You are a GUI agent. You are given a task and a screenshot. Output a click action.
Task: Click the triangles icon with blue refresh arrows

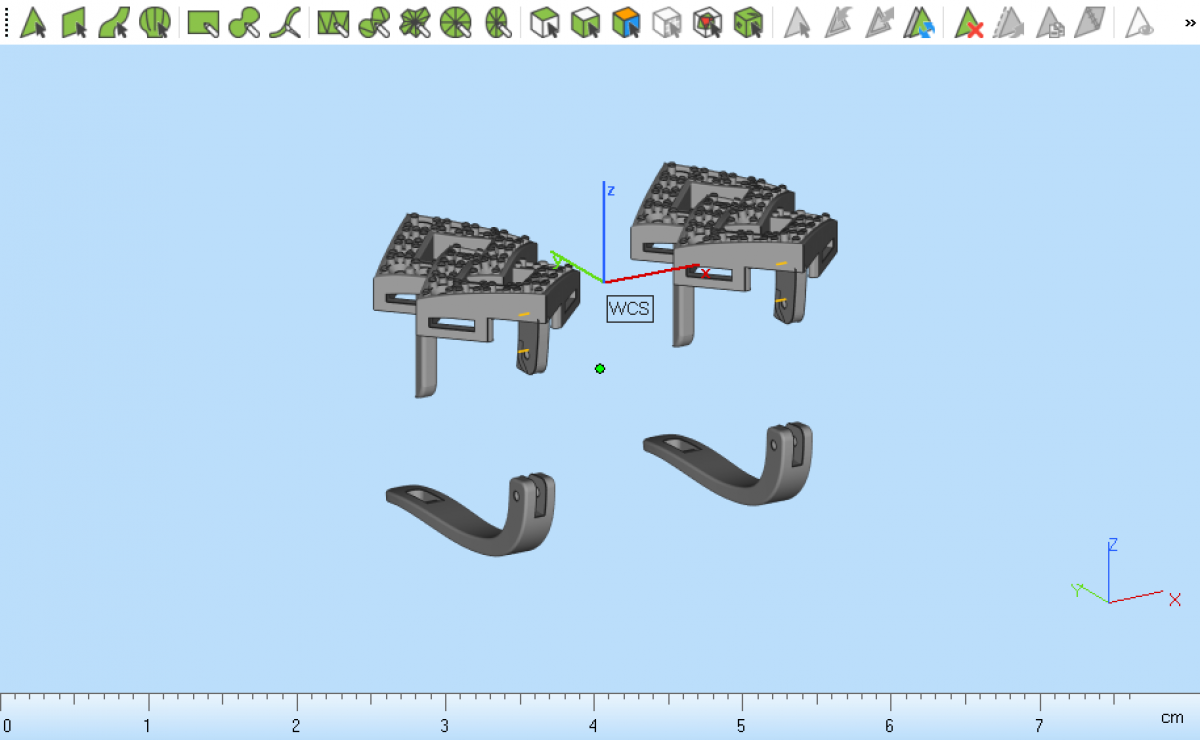(918, 22)
